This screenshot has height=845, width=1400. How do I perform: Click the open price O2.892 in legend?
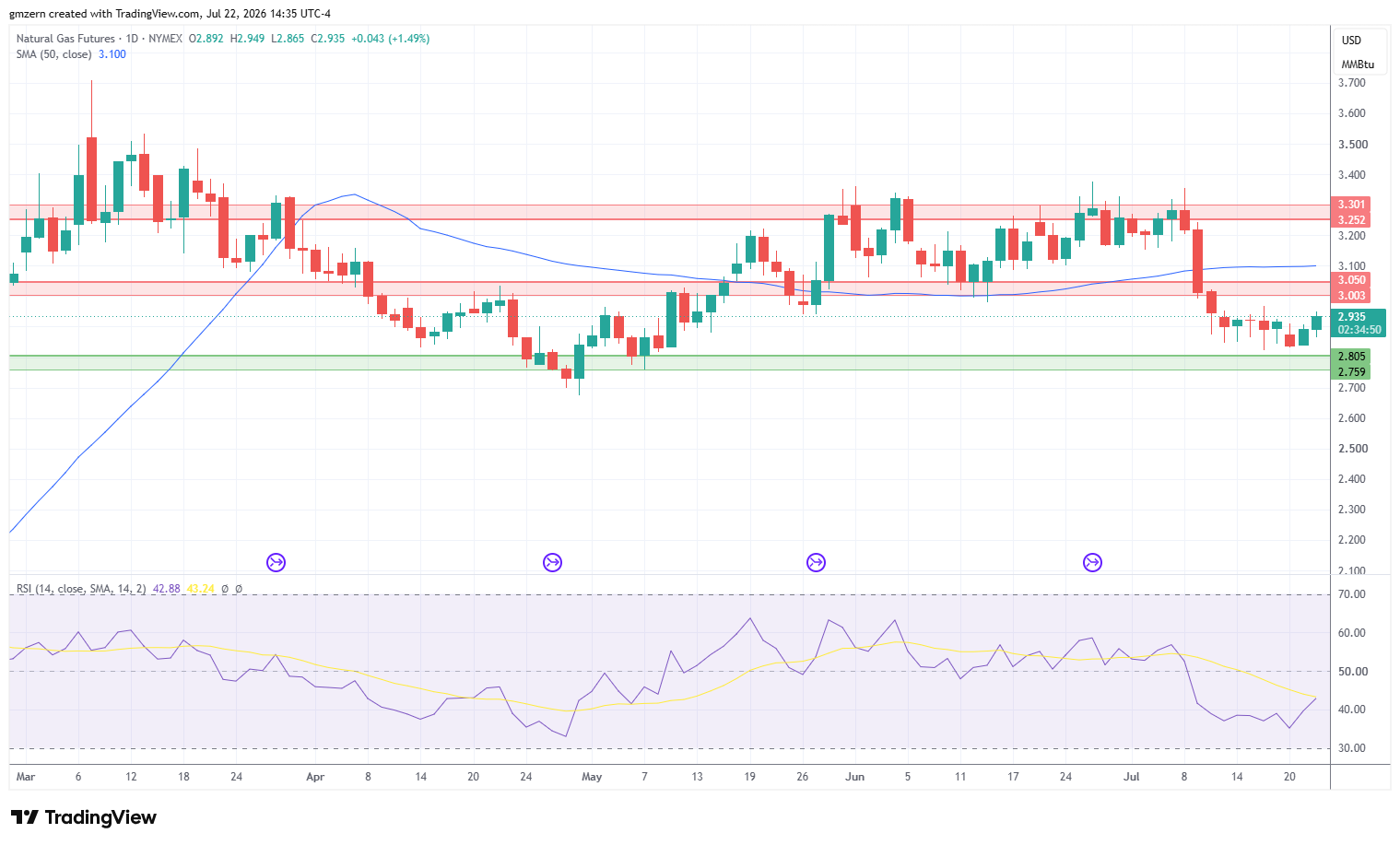coord(206,39)
